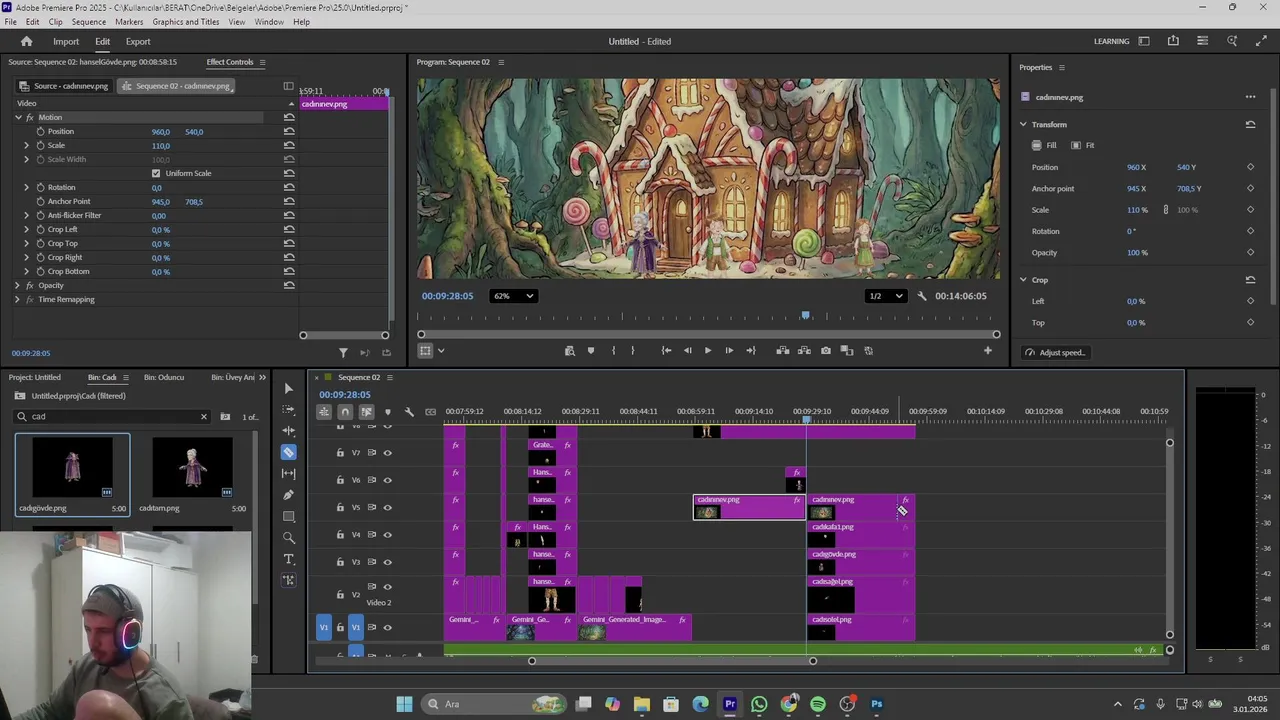Open WhatsApp from the Windows taskbar

[x=759, y=704]
